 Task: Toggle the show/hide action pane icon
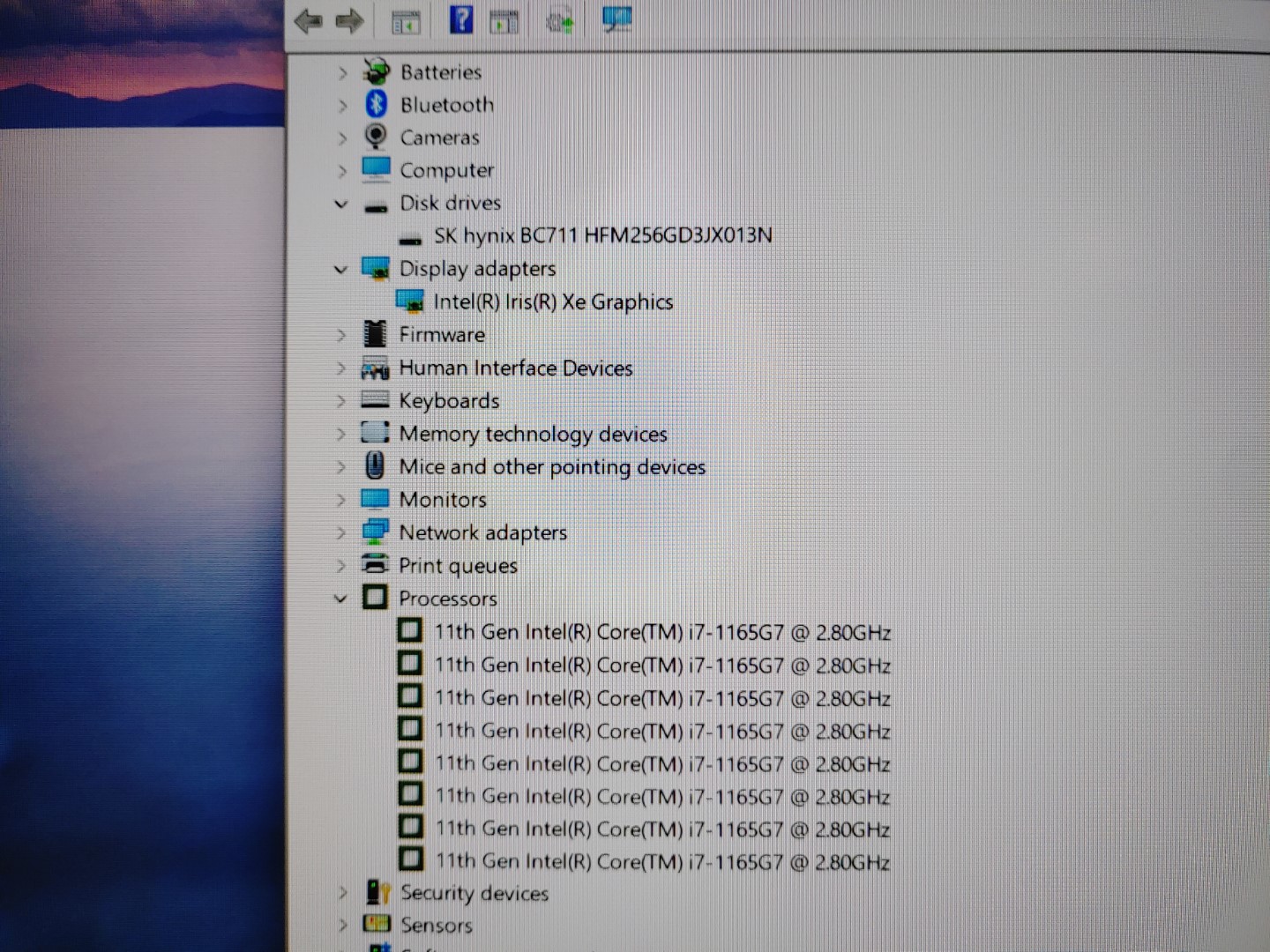pos(504,22)
